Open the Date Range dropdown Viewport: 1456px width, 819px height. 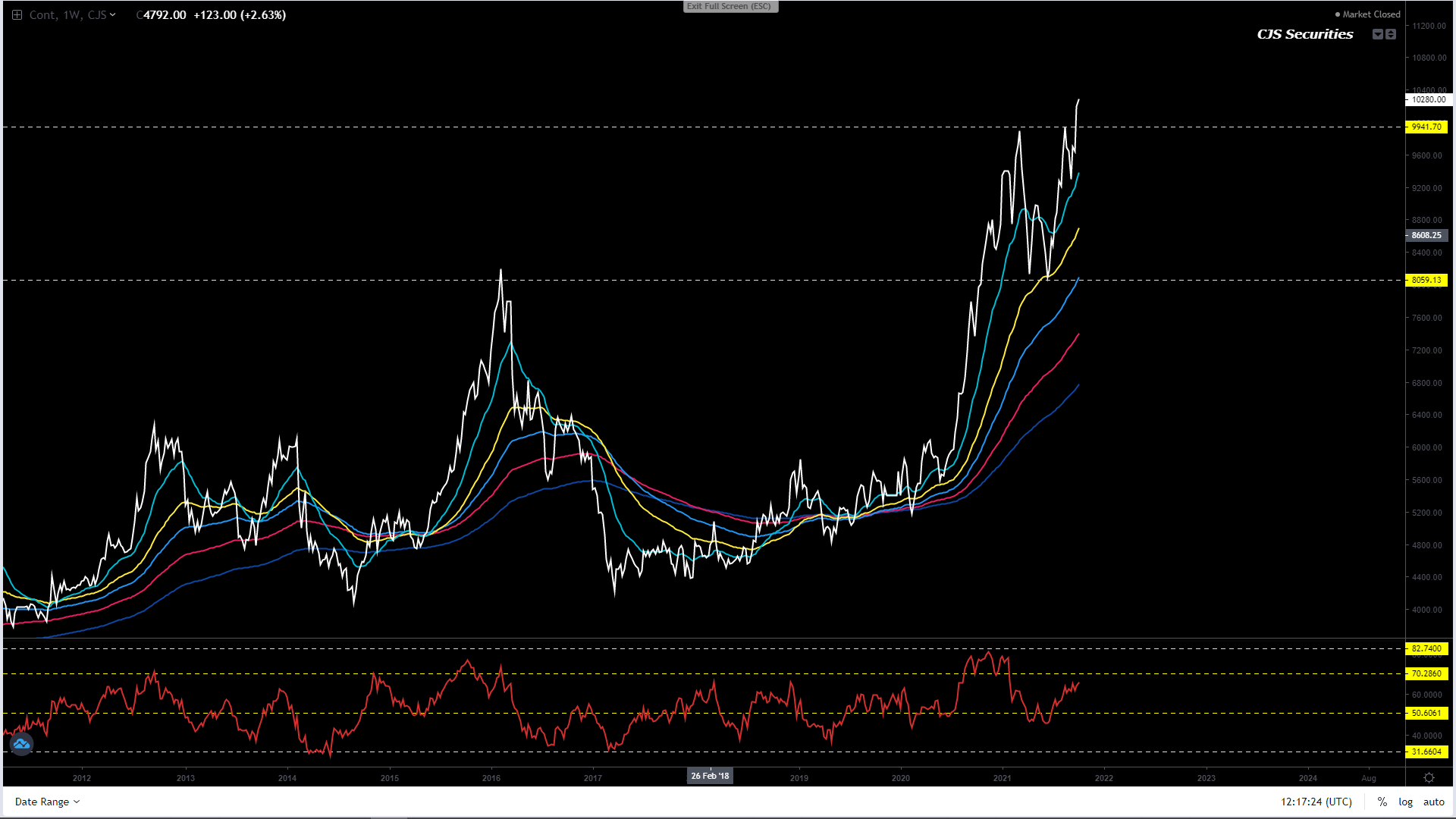coord(47,802)
